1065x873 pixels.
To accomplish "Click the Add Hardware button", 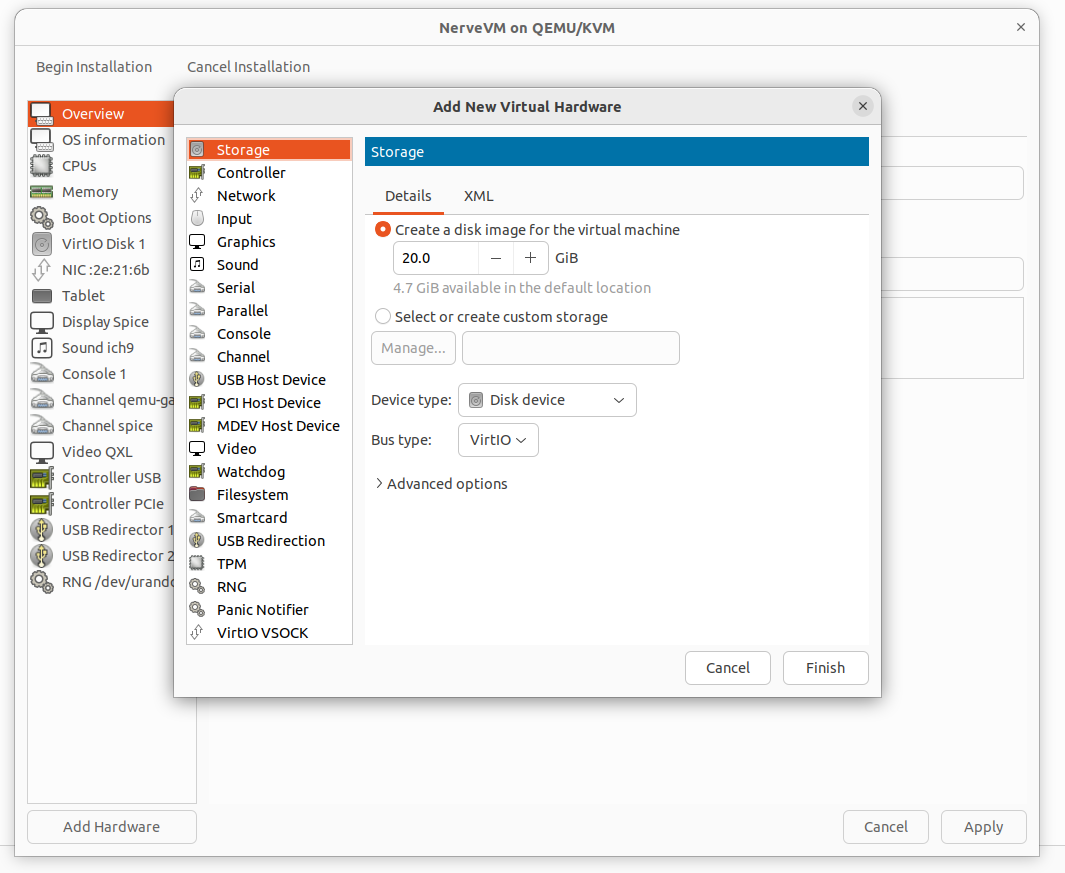I will point(111,827).
